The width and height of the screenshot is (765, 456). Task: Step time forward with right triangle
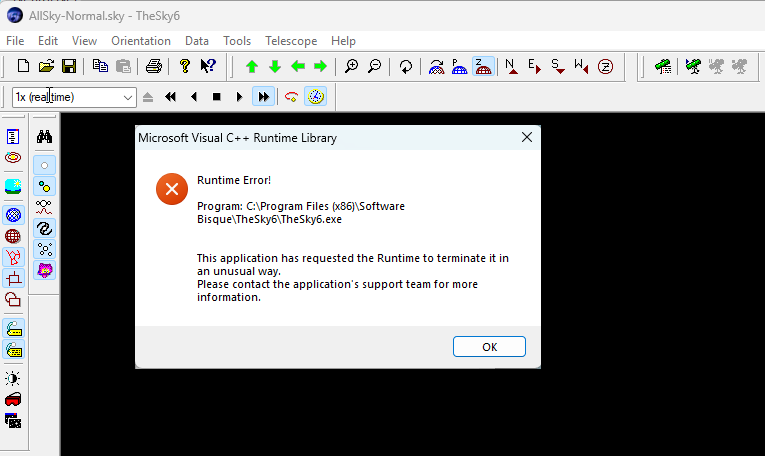(239, 97)
